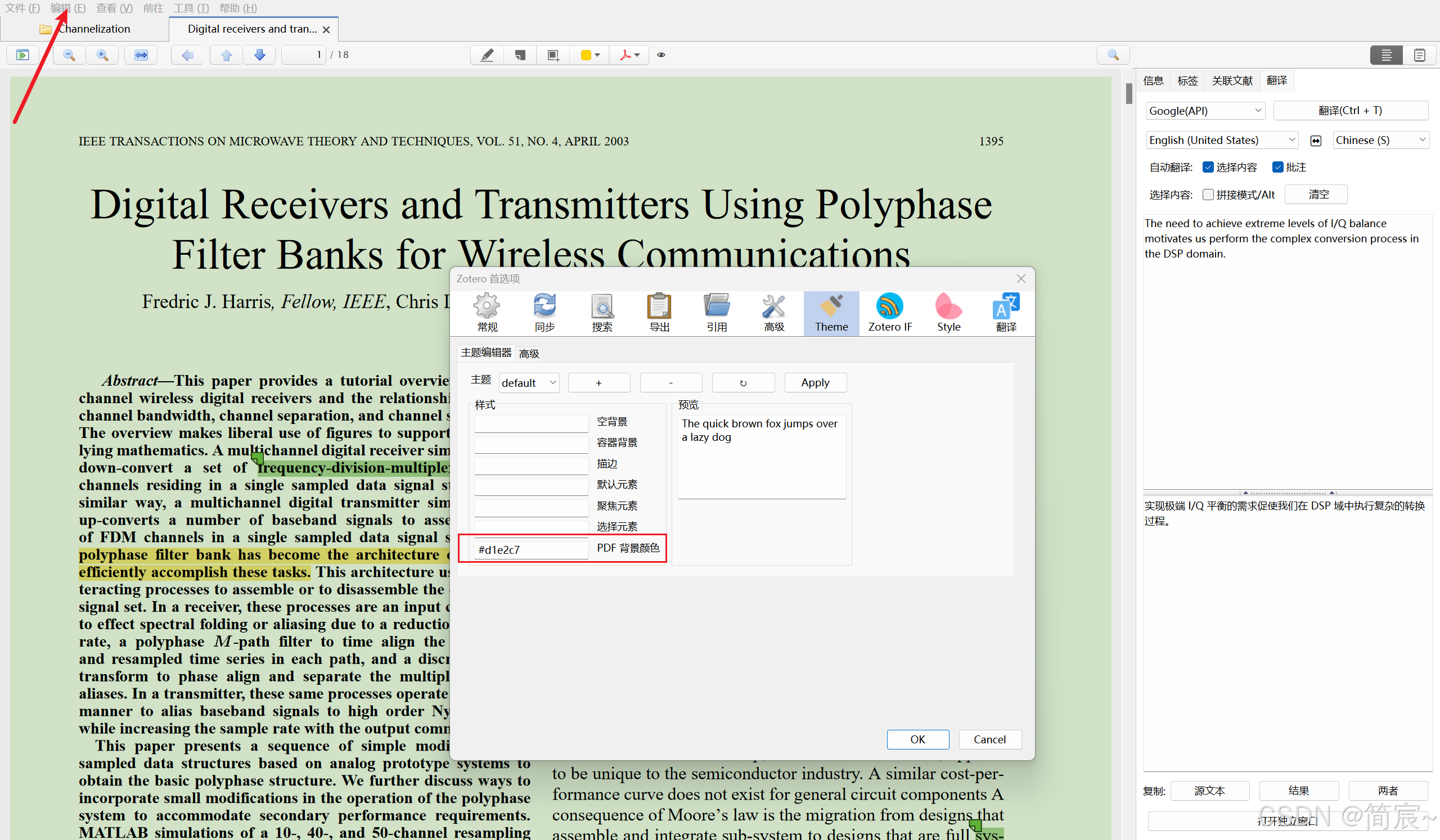Switch to the 关联文献 tab

coord(1231,80)
